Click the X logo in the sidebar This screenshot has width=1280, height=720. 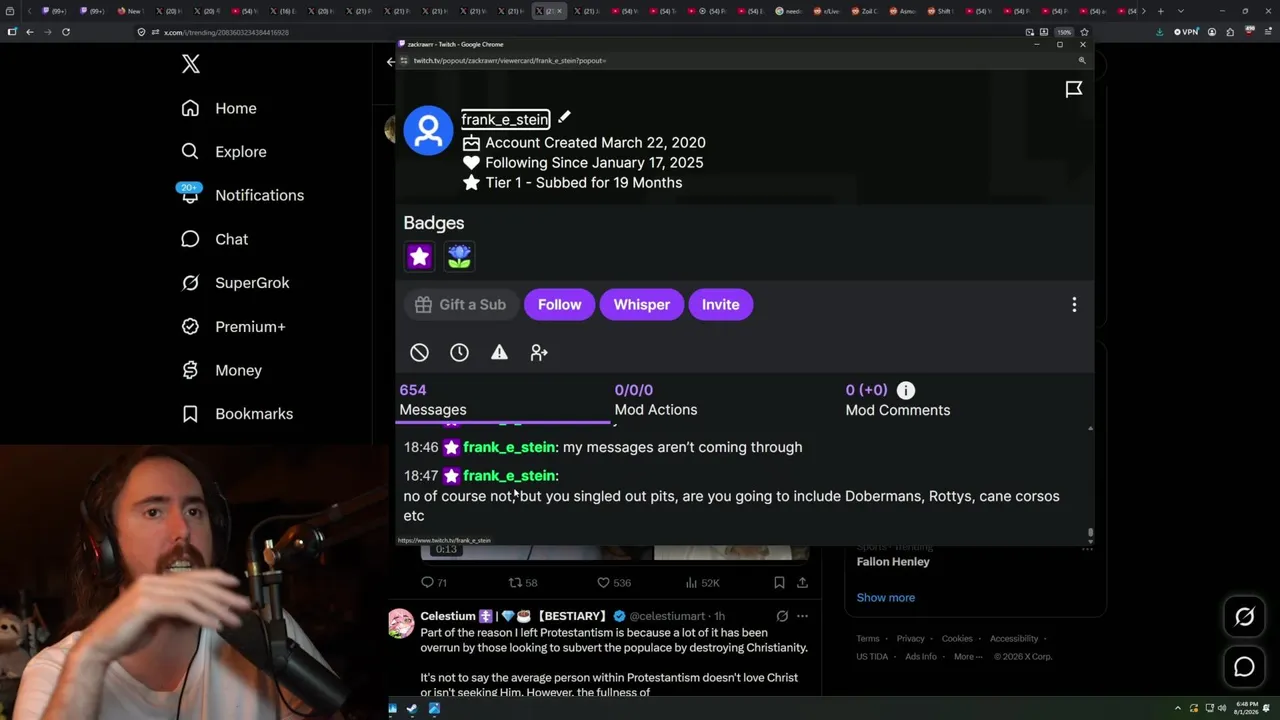(191, 65)
